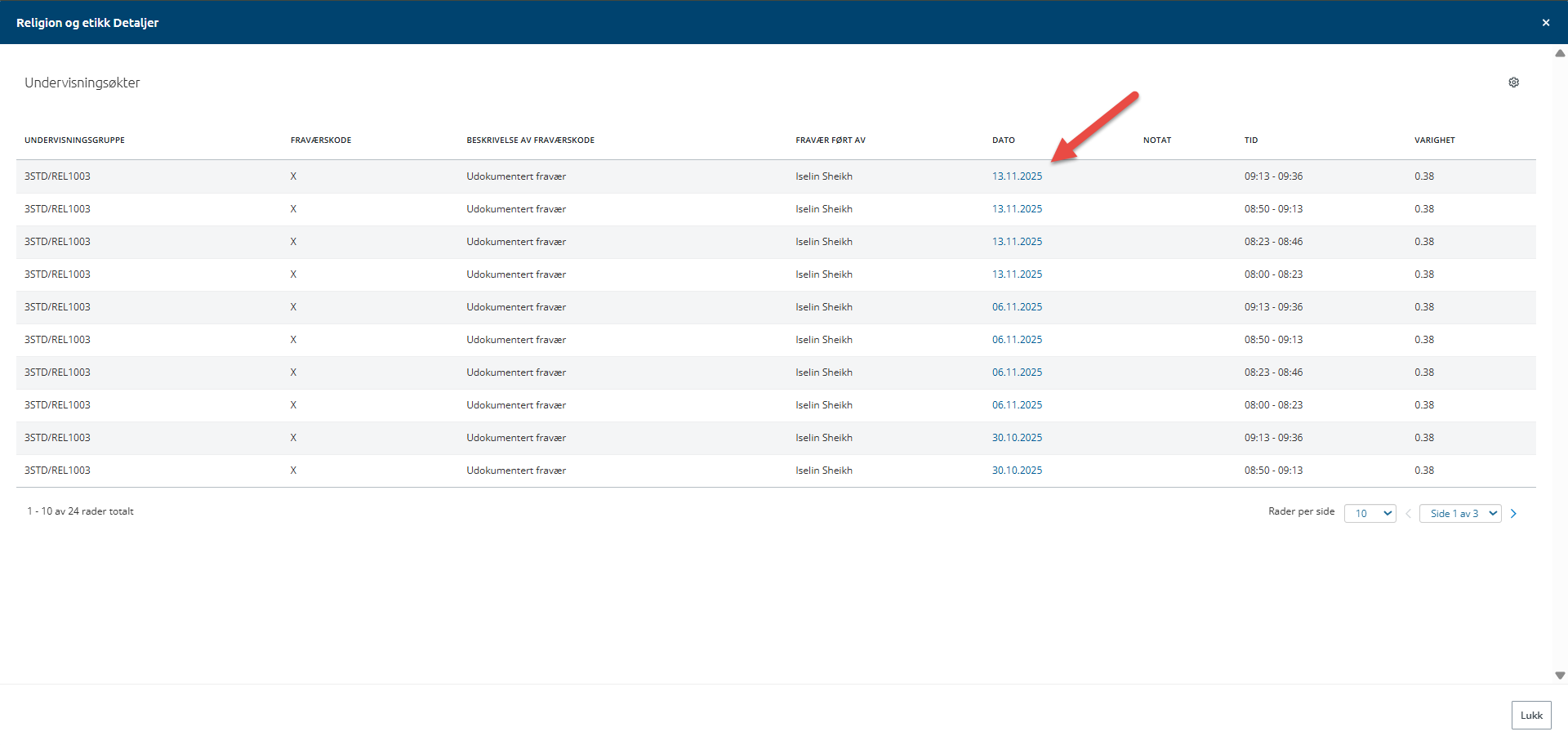Close the Religion og etikk Detaljer dialog
Viewport: 1568px width, 745px height.
pos(1546,23)
